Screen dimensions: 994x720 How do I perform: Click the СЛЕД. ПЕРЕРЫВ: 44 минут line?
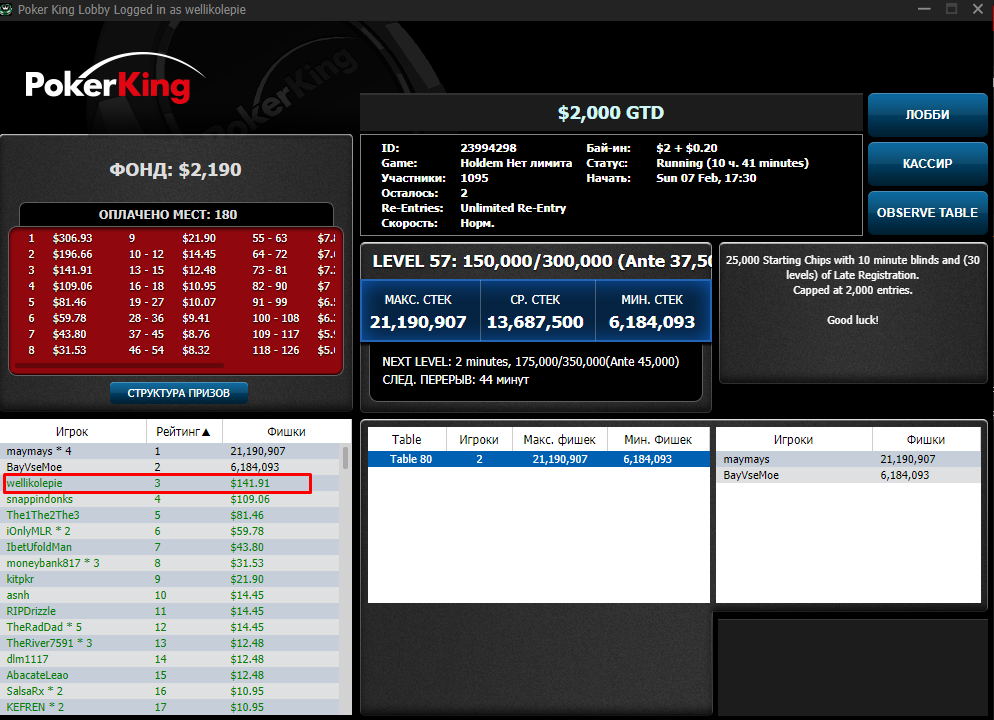point(455,380)
